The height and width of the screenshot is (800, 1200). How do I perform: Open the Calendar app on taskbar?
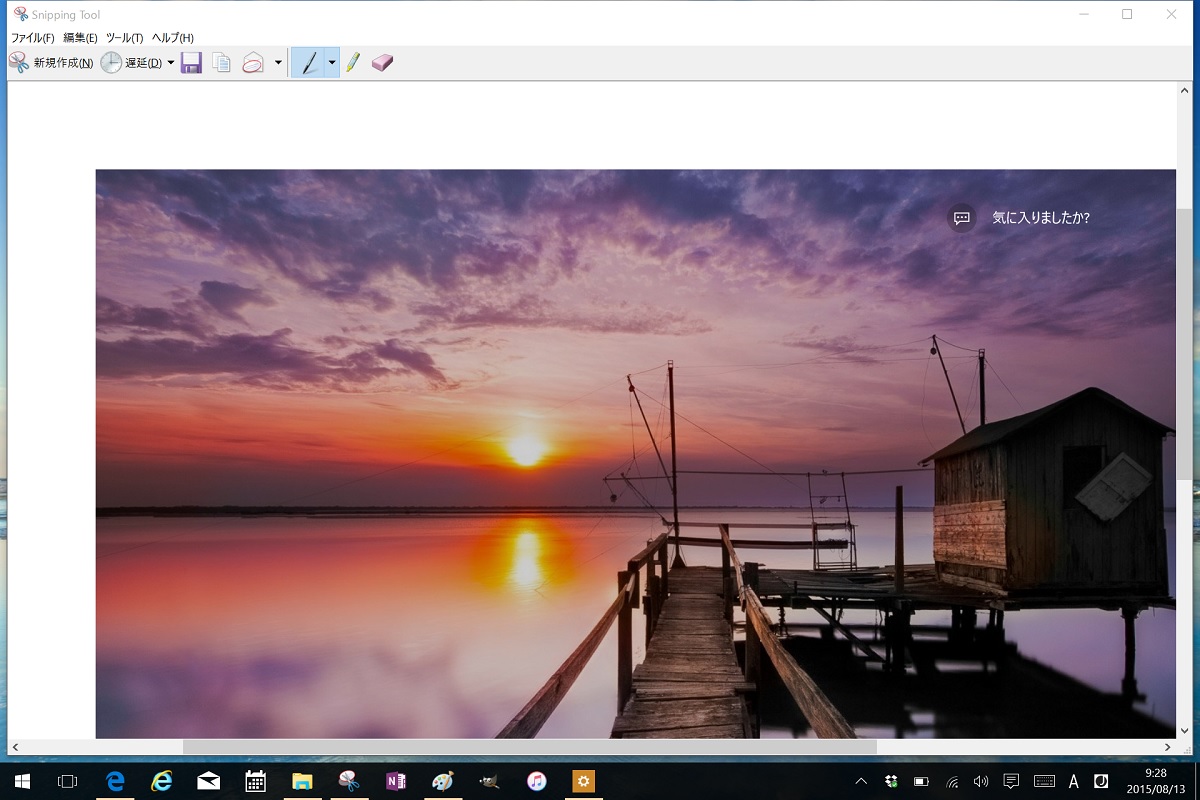pyautogui.click(x=255, y=781)
